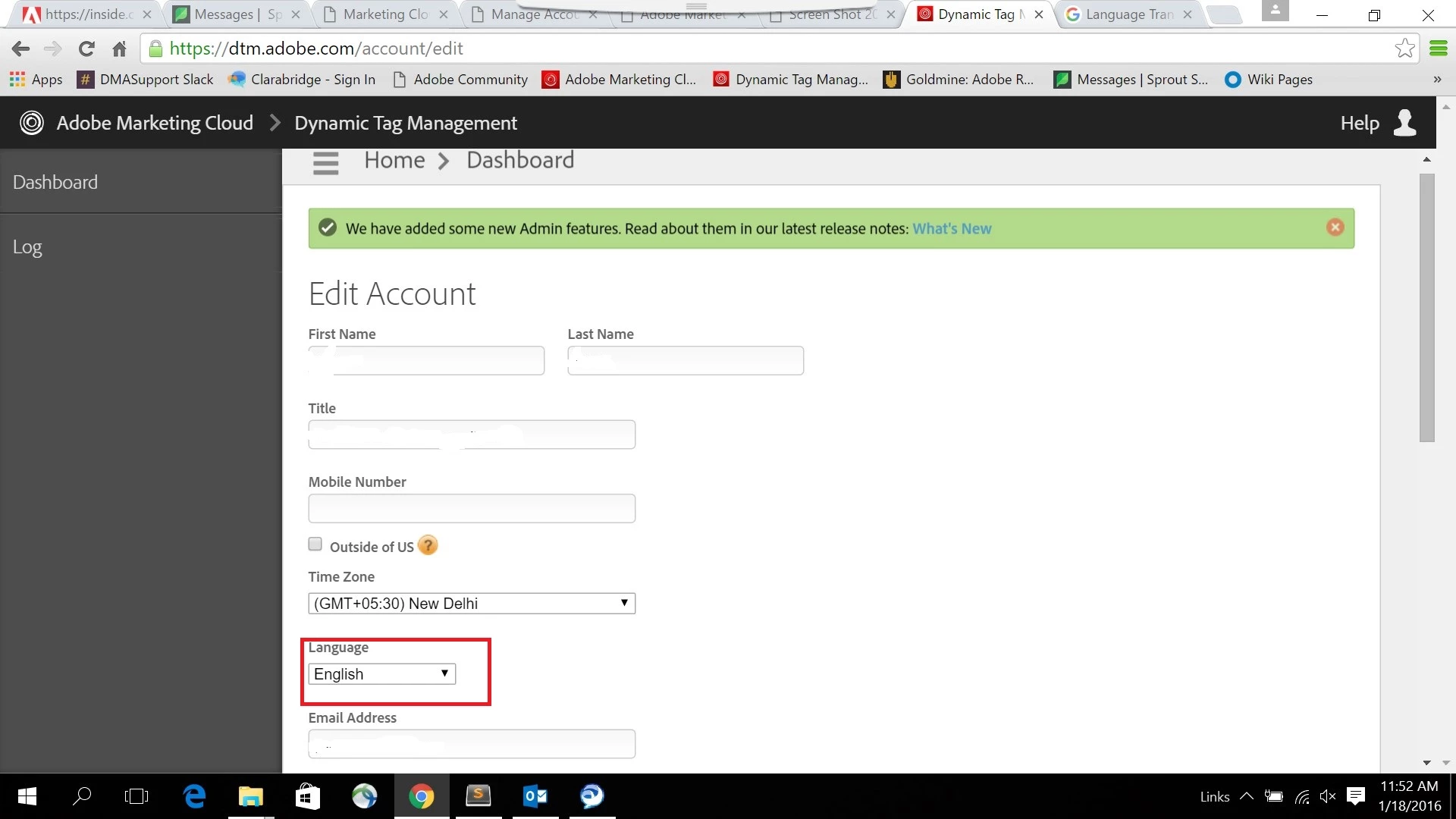Viewport: 1456px width, 819px height.
Task: Click the Help link in the header
Action: [1359, 123]
